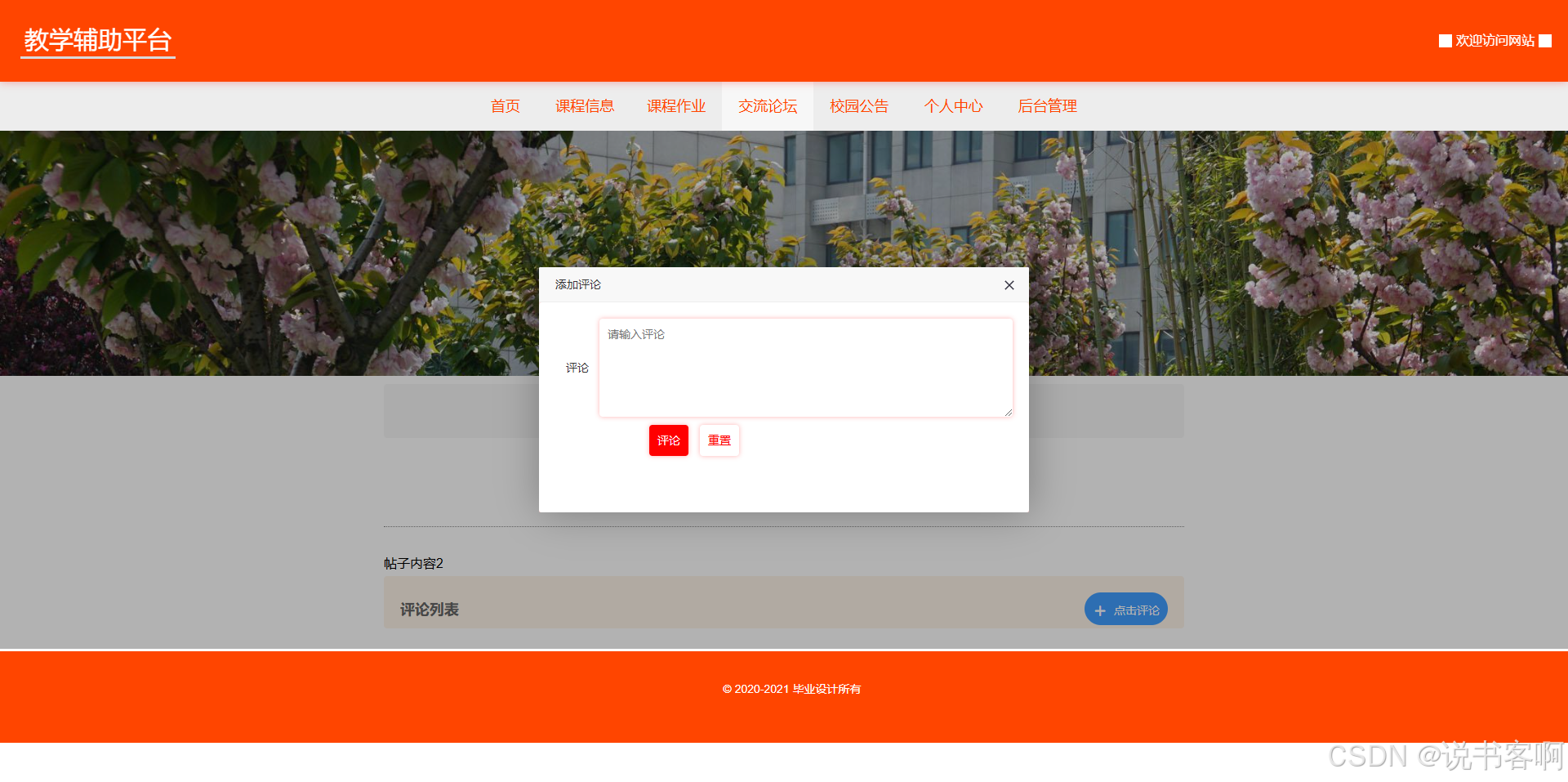
Task: Close the 添加评论 dialog with the X icon
Action: click(x=1009, y=285)
